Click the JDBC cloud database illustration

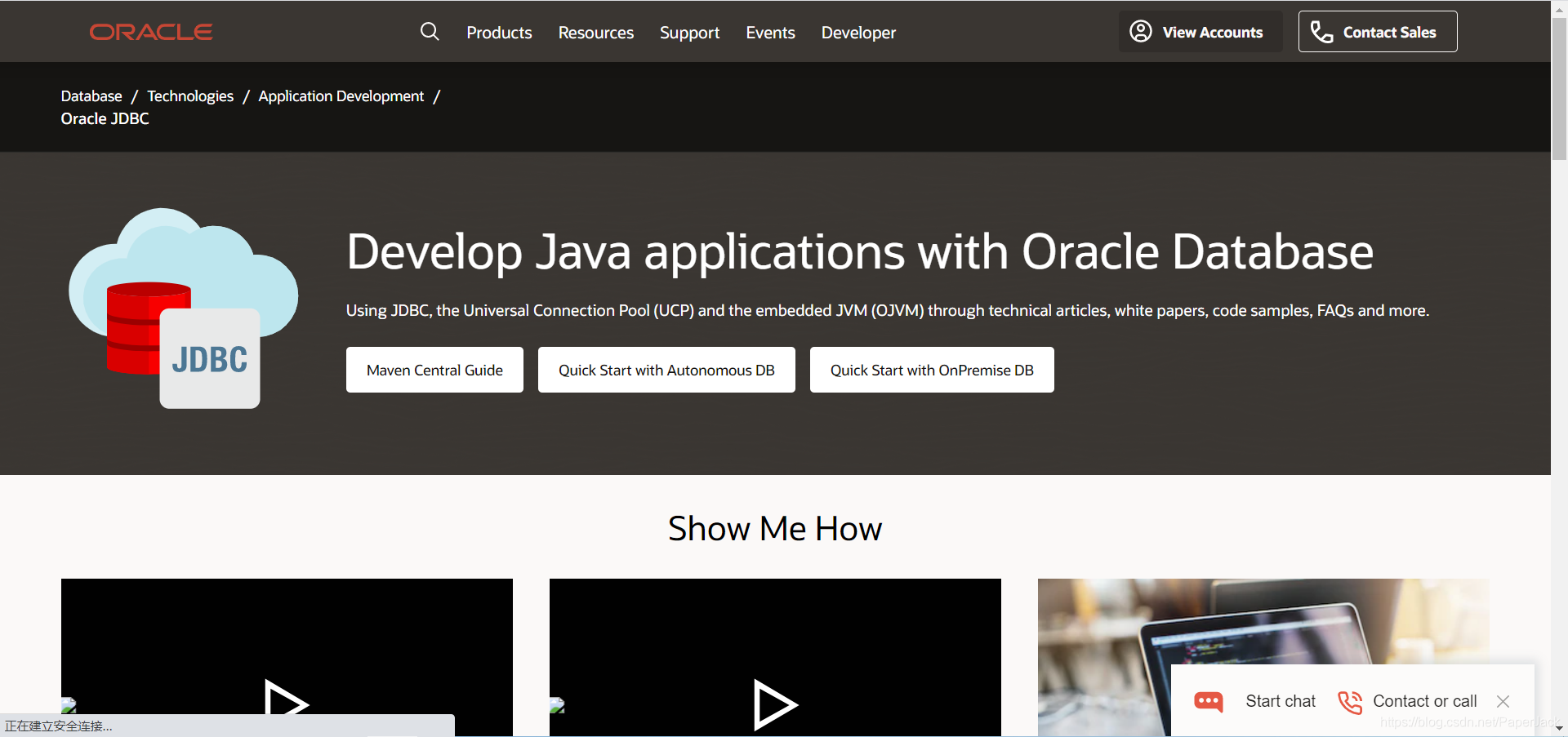pyautogui.click(x=183, y=308)
